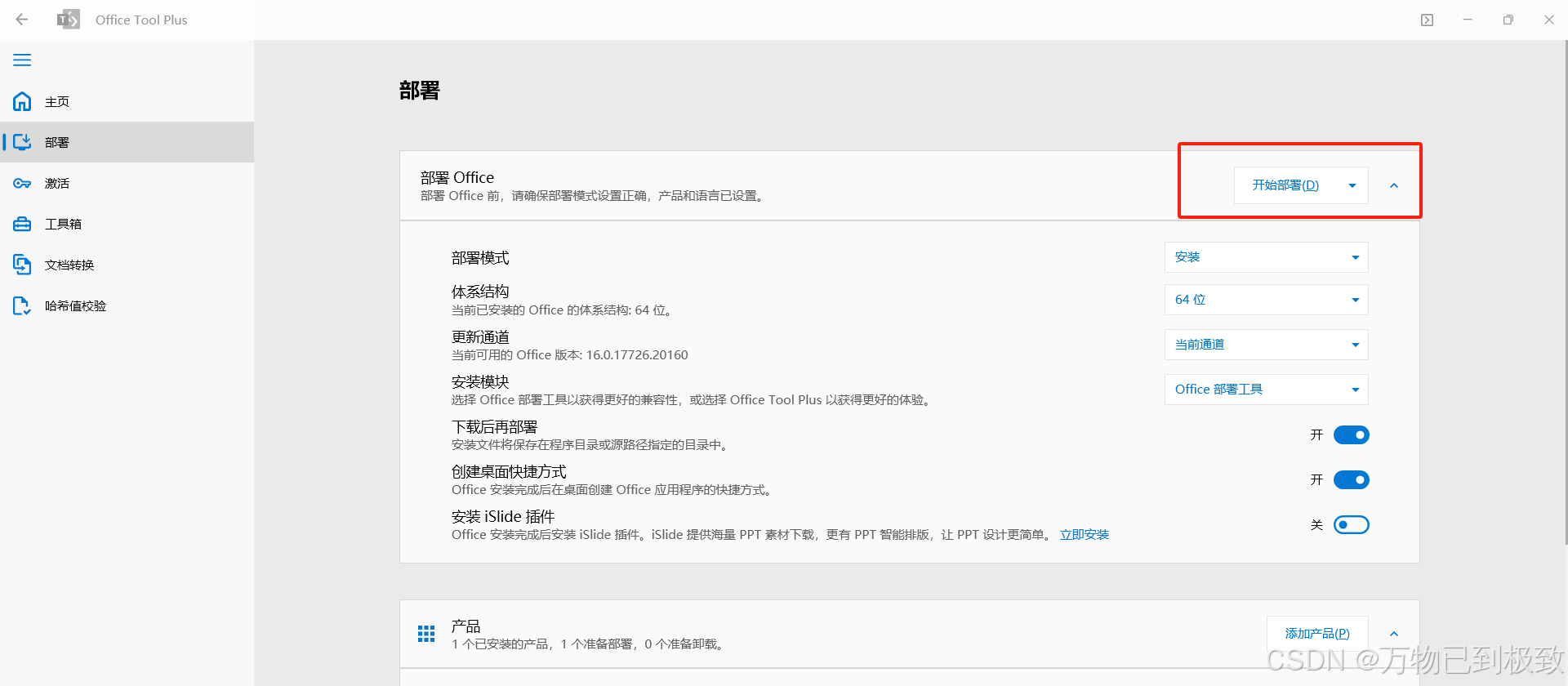Click the 开始部署(D) button
The height and width of the screenshot is (686, 1568).
pyautogui.click(x=1285, y=185)
